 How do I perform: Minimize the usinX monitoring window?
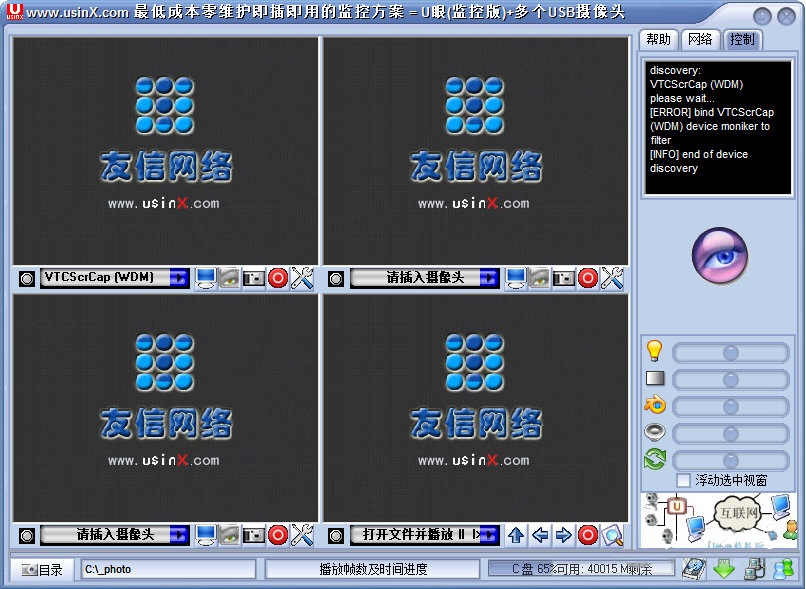click(762, 16)
